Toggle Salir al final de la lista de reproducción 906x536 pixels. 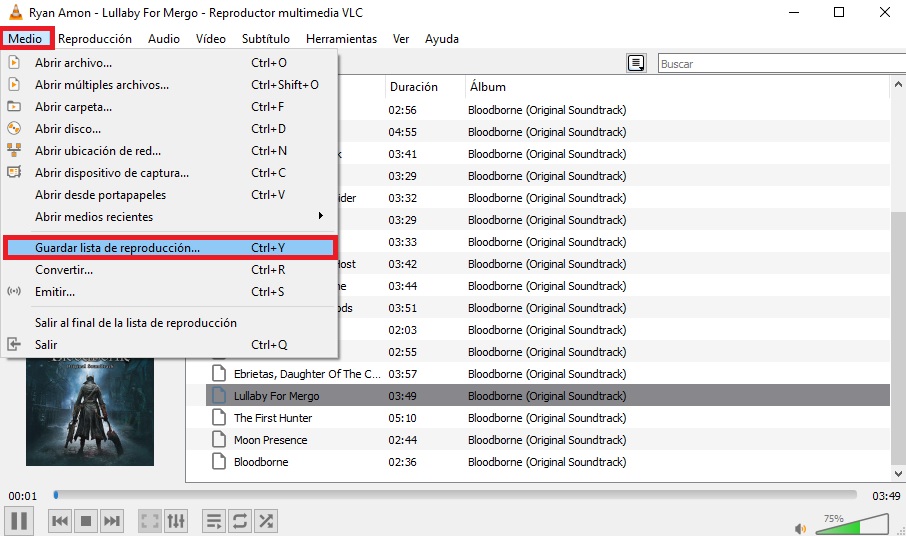169,322
